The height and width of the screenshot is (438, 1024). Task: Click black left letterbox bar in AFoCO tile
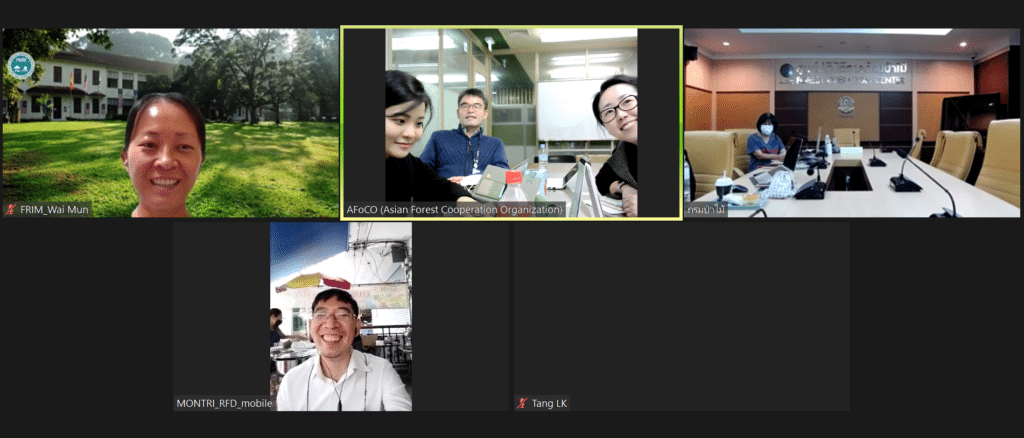point(364,120)
